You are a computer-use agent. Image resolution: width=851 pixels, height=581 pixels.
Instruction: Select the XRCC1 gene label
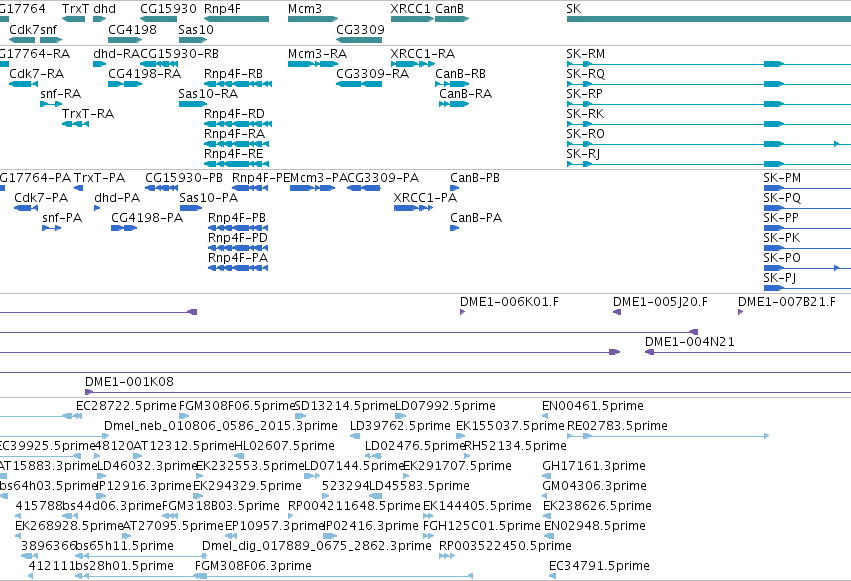click(x=410, y=9)
